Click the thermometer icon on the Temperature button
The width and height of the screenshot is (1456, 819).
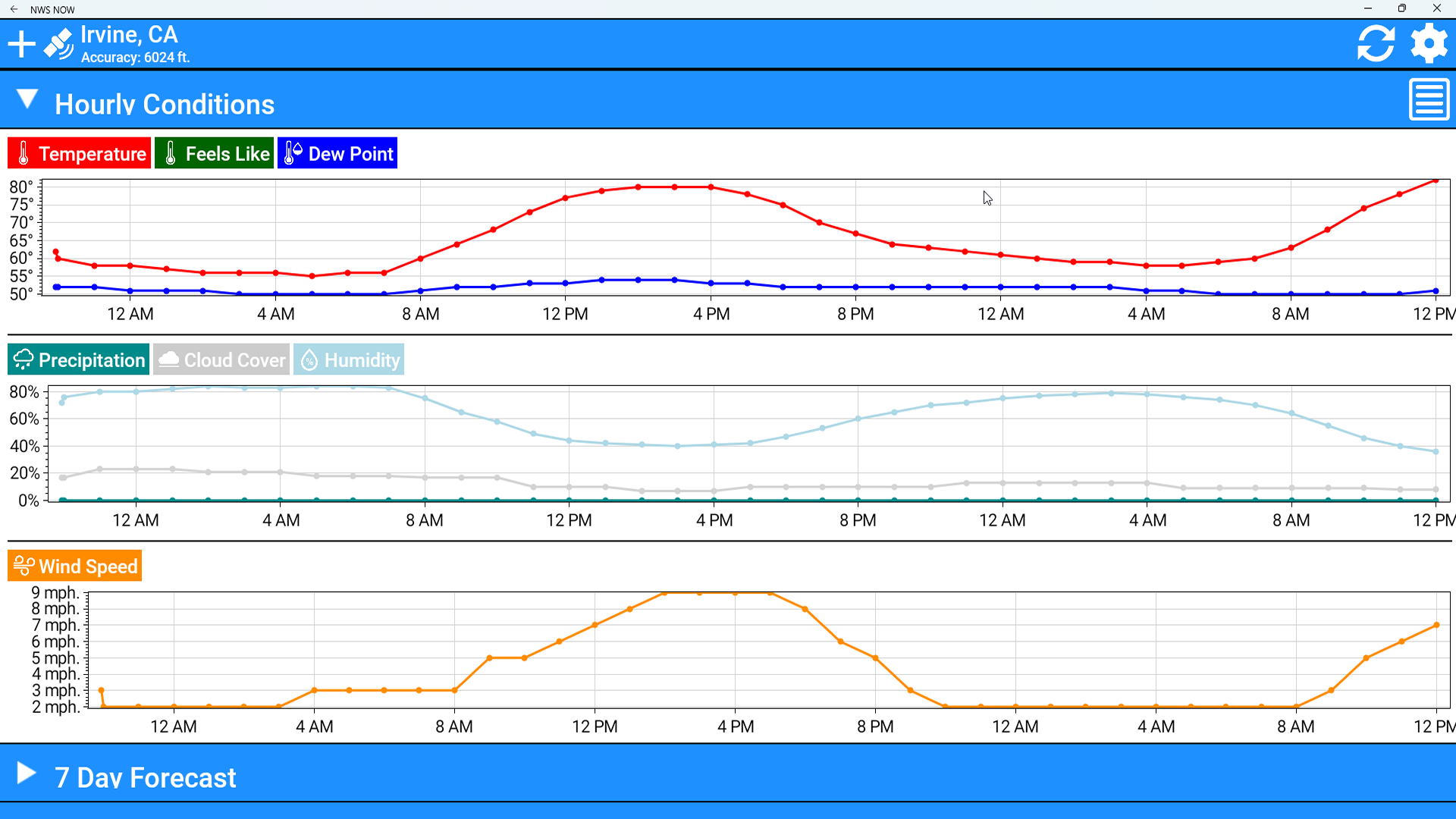(x=23, y=152)
